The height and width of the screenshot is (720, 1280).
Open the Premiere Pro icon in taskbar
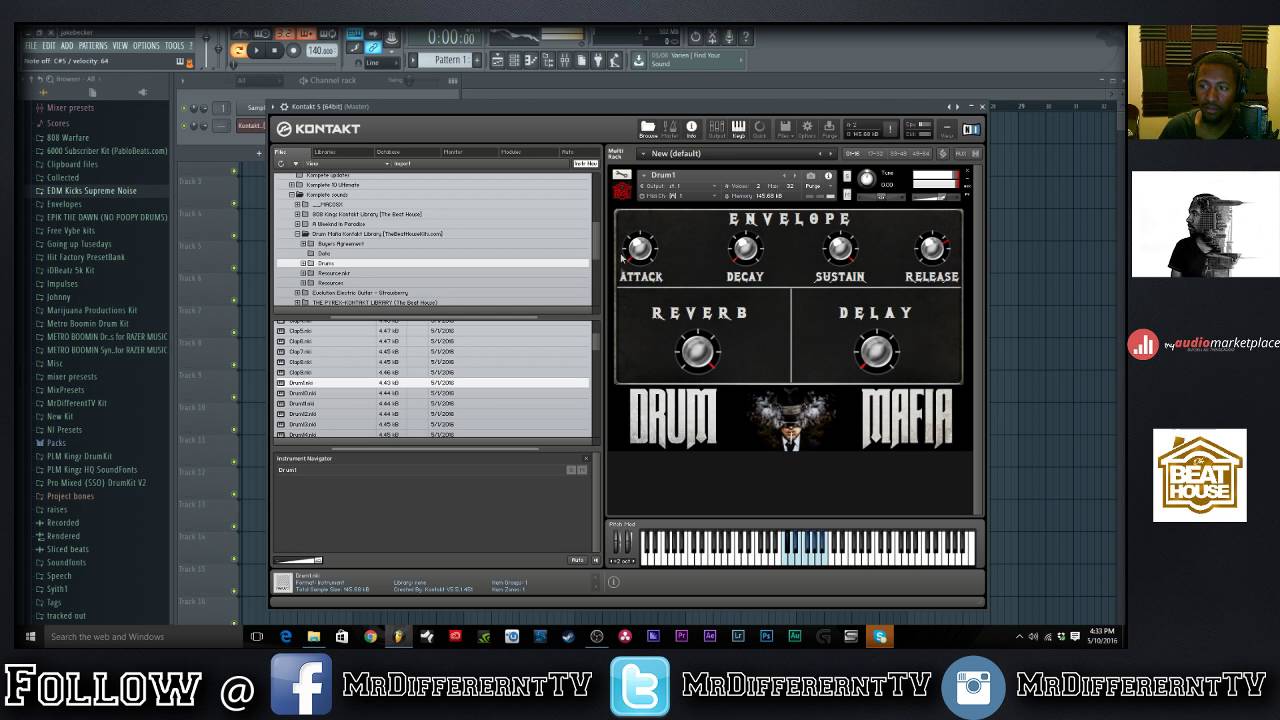682,636
